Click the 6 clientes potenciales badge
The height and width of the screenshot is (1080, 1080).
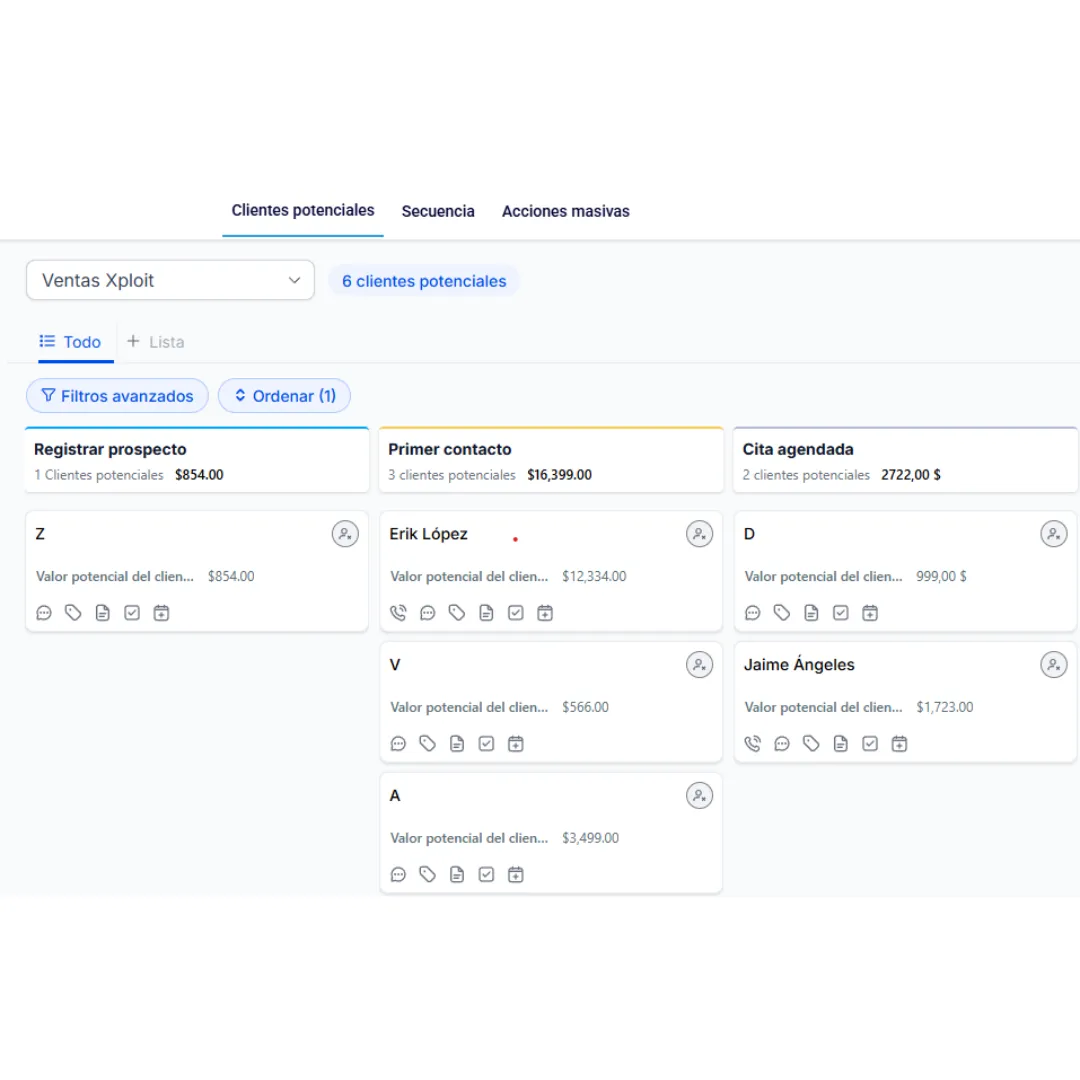coord(424,282)
